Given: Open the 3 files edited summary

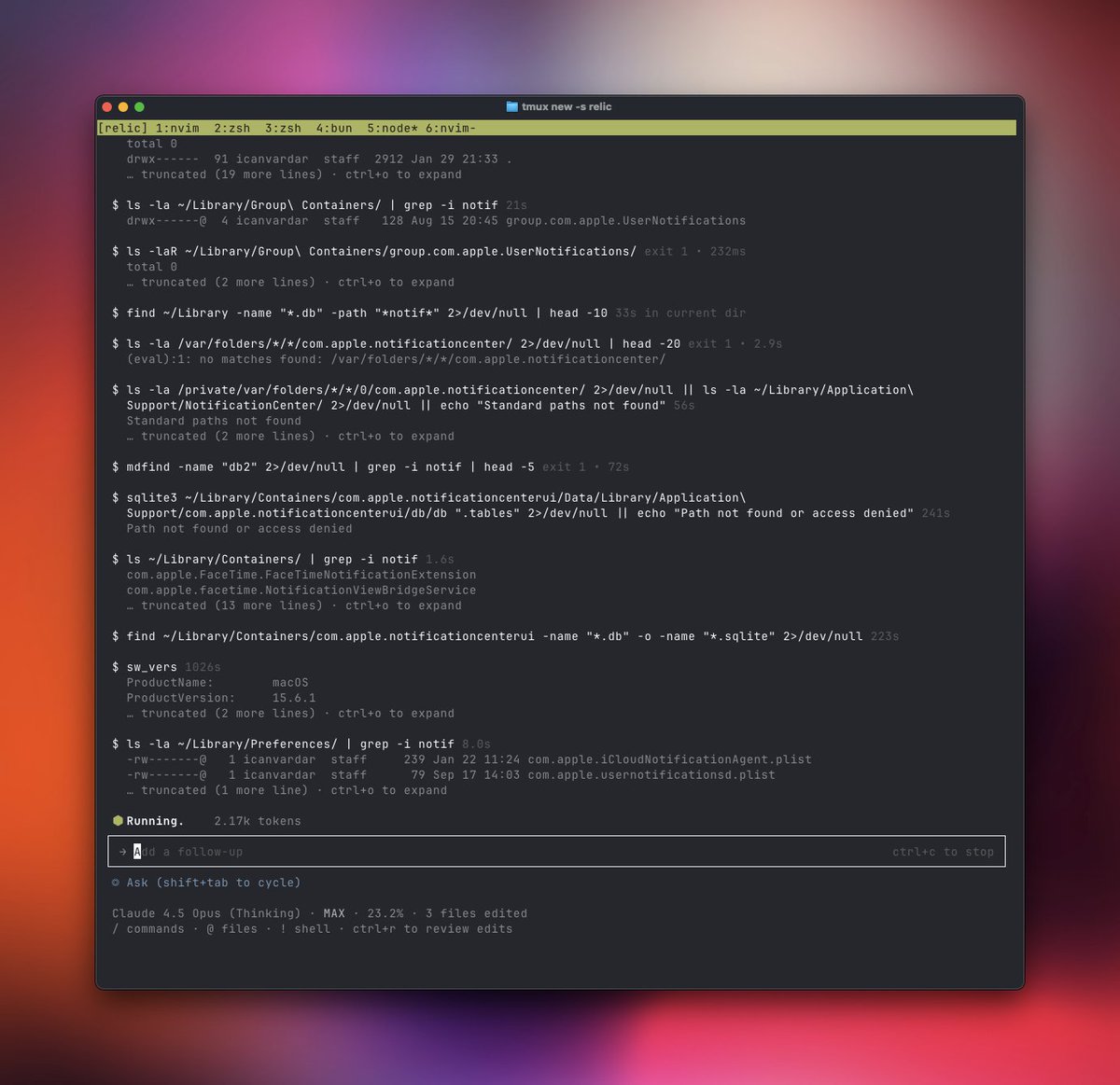Looking at the screenshot, I should [x=476, y=913].
